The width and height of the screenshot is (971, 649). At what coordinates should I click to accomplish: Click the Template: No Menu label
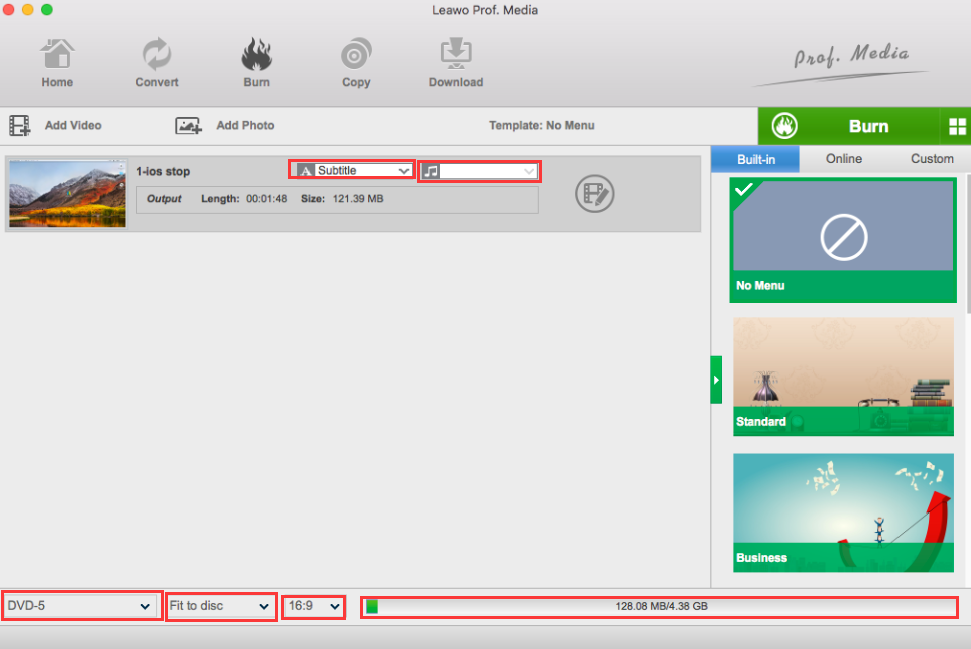point(542,126)
